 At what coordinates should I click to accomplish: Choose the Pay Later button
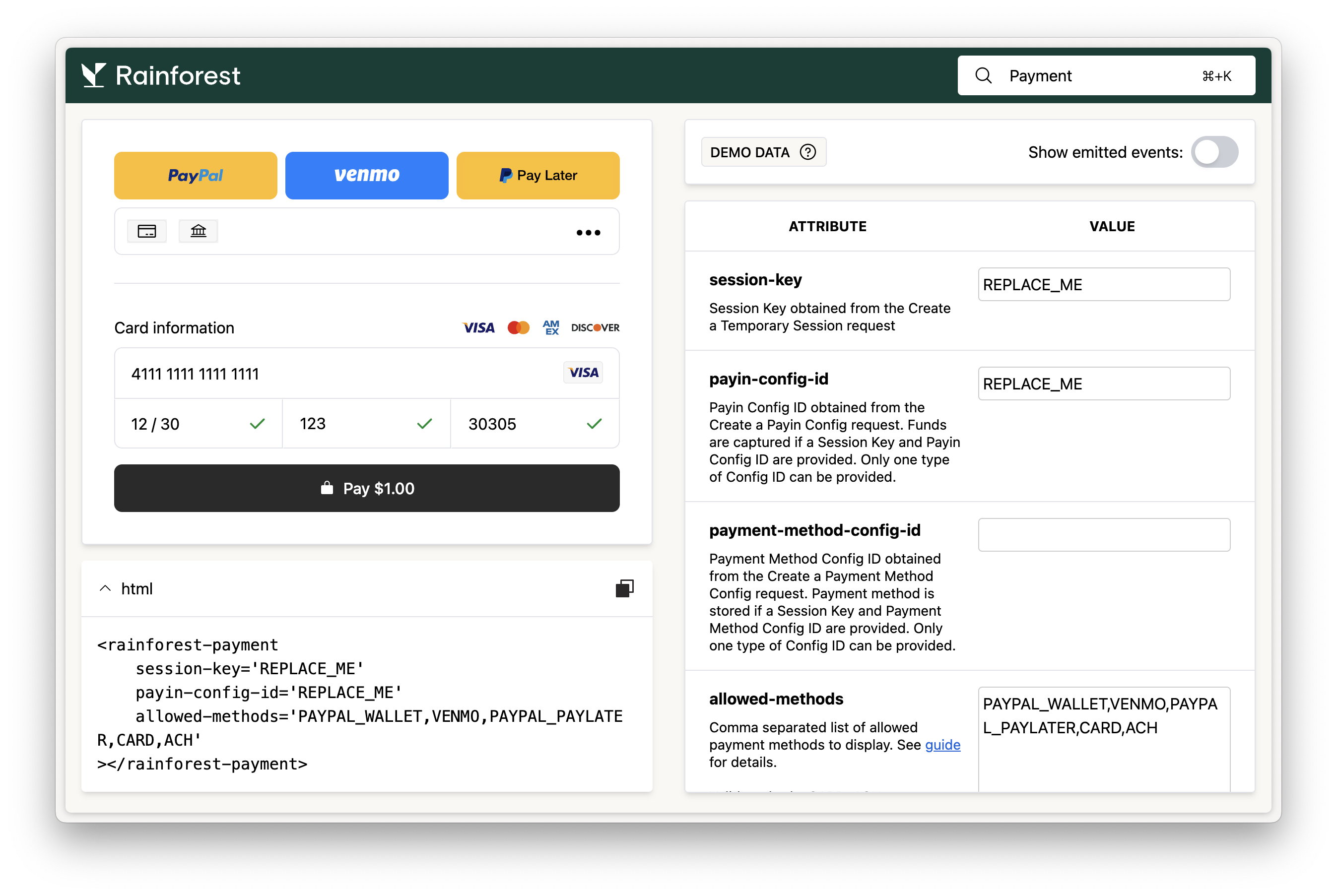tap(538, 176)
